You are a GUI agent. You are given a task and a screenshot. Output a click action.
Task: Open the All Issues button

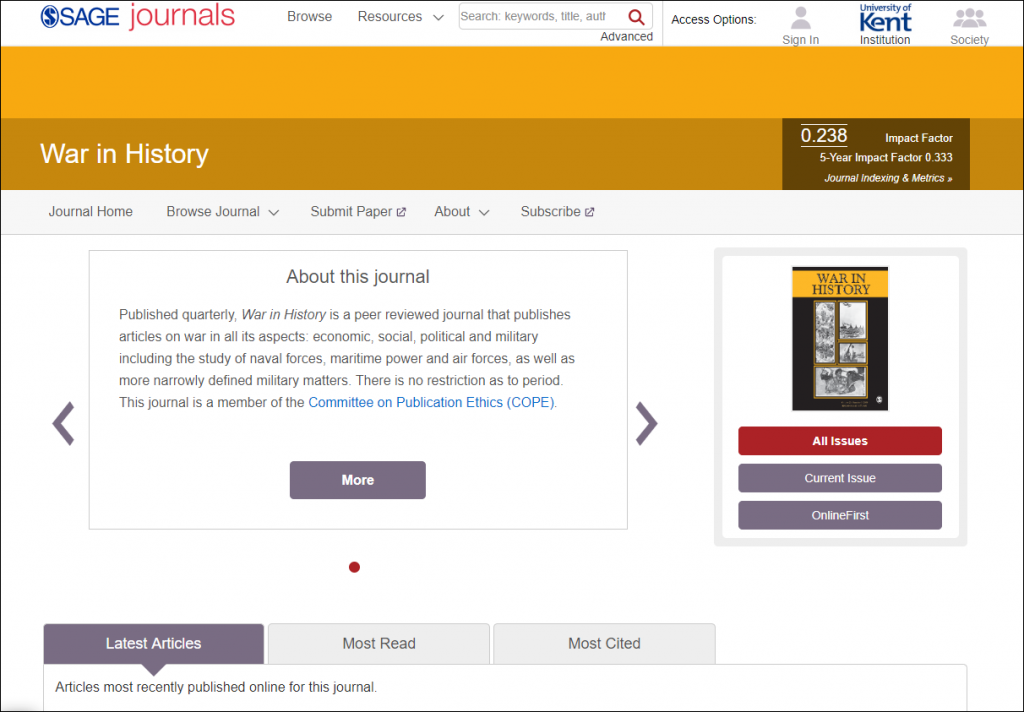tap(839, 441)
